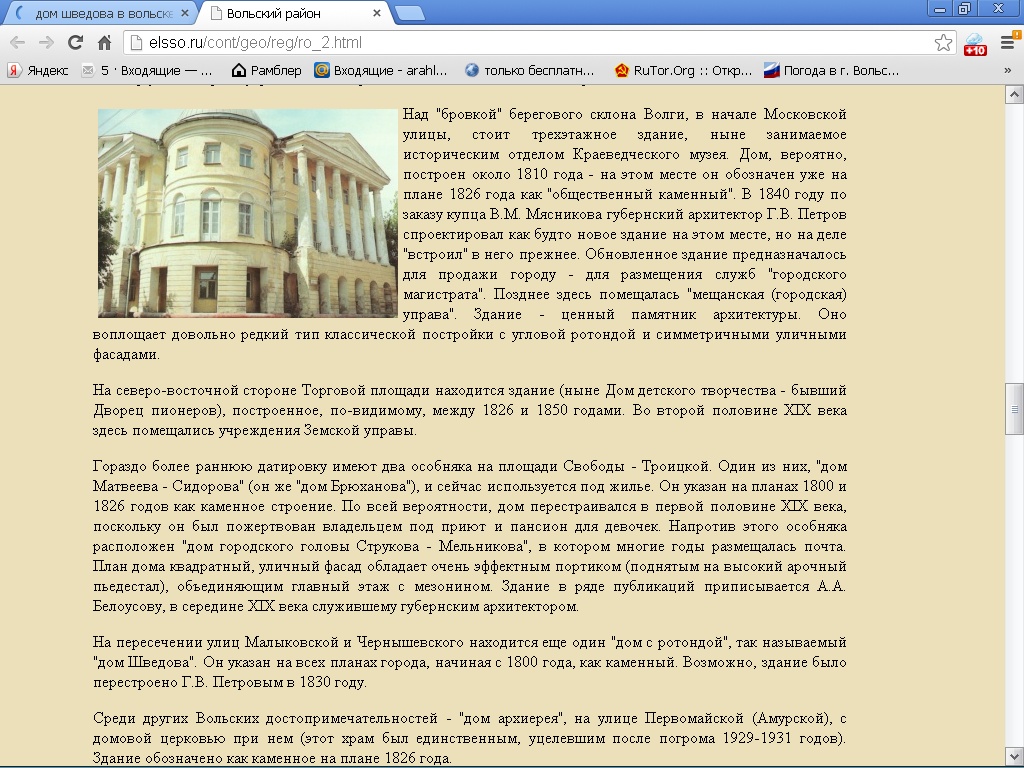Bookmark this page with the star icon
The height and width of the screenshot is (768, 1024).
pyautogui.click(x=943, y=43)
